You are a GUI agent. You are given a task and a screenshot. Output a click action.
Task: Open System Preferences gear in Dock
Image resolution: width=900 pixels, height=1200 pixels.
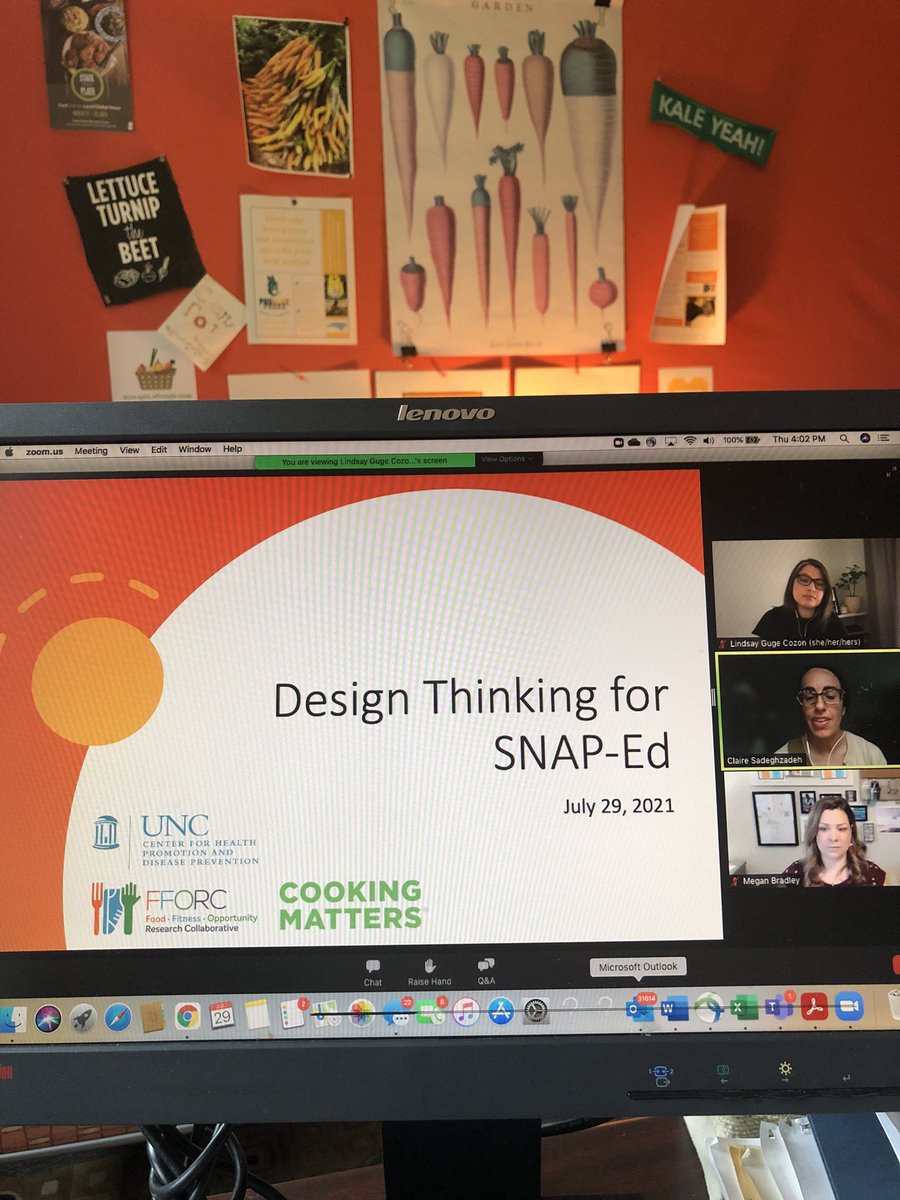point(537,1010)
